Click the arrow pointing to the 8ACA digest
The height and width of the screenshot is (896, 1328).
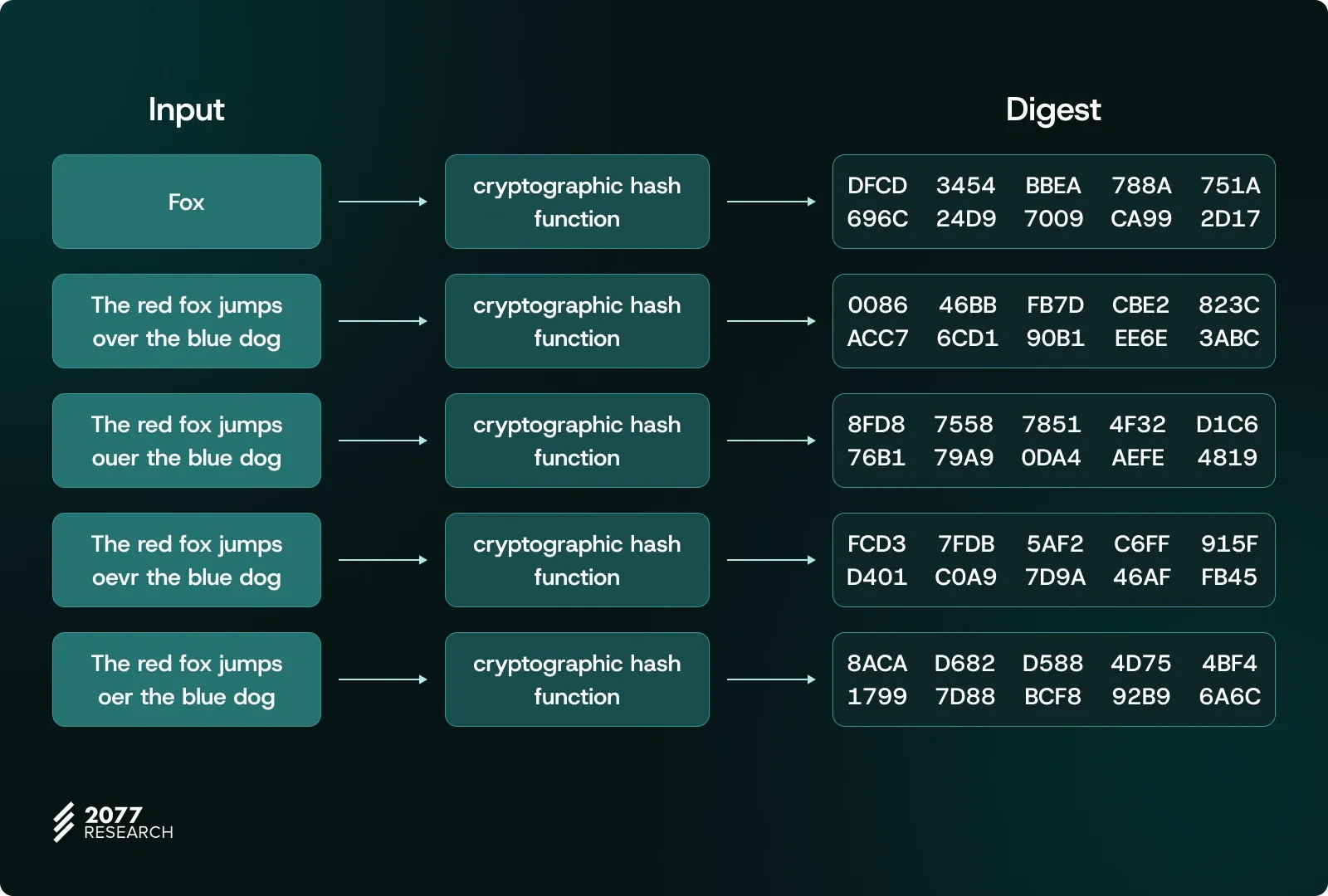pos(771,679)
